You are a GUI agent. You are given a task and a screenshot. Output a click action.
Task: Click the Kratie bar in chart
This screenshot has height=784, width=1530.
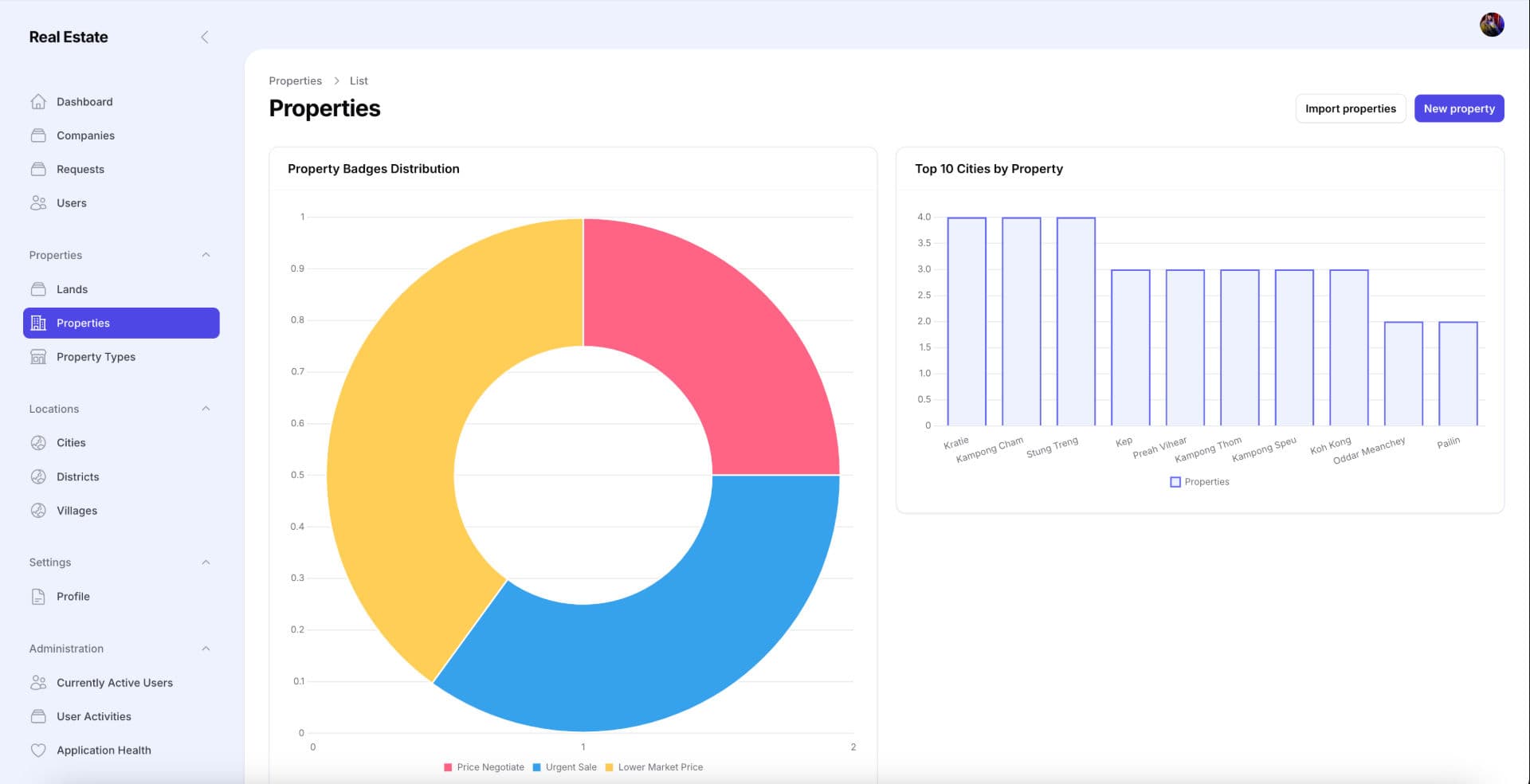(x=967, y=321)
